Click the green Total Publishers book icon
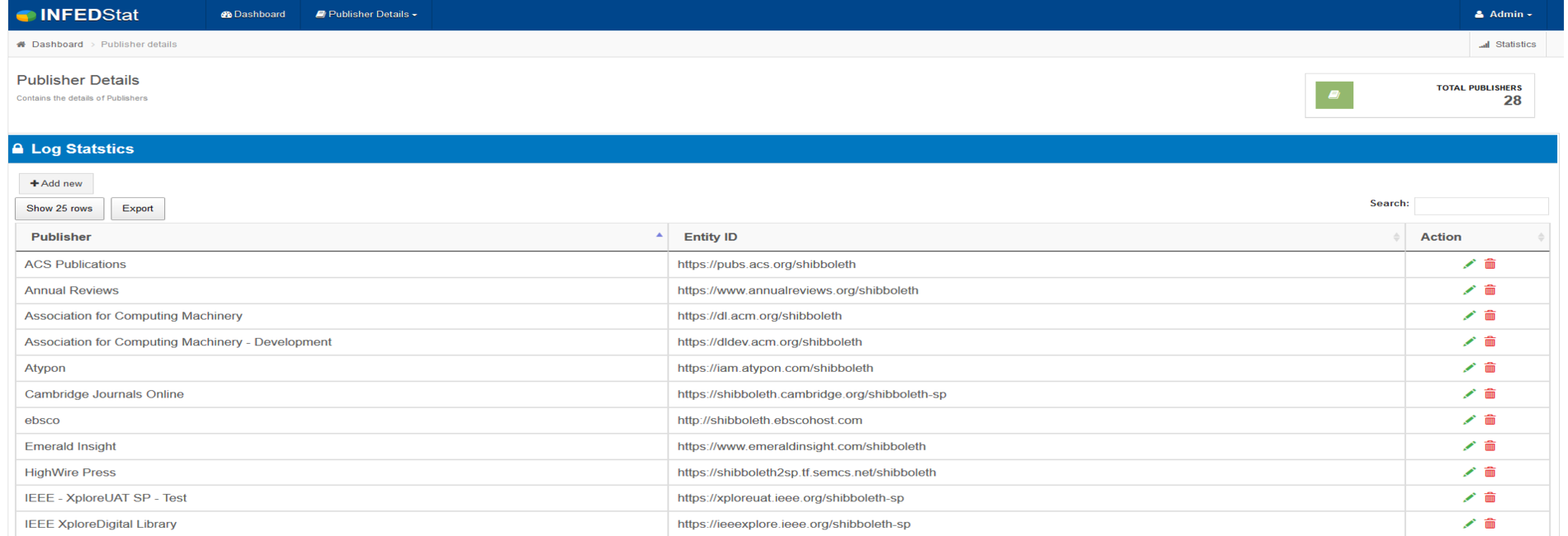The image size is (1568, 536). point(1334,95)
